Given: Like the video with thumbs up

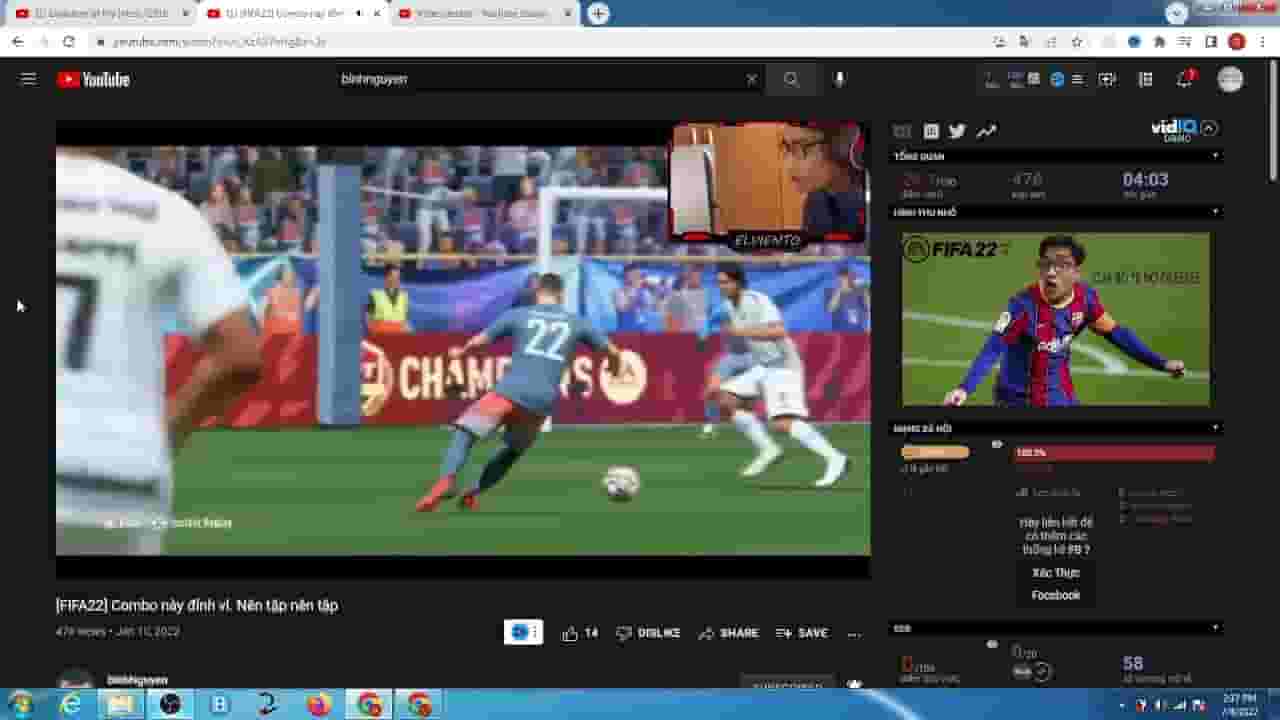Looking at the screenshot, I should coord(580,633).
